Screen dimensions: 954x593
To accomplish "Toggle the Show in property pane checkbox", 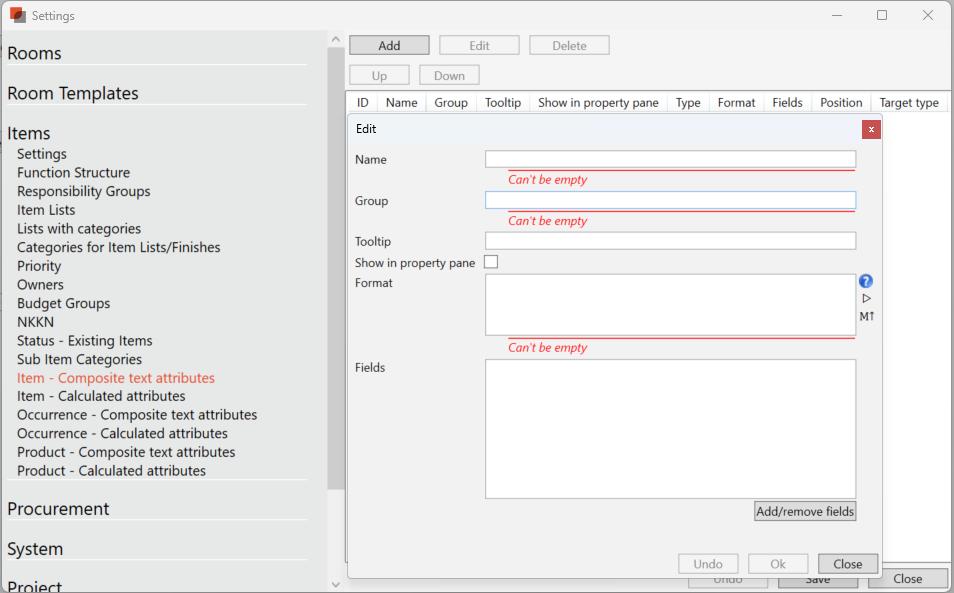I will pyautogui.click(x=491, y=262).
